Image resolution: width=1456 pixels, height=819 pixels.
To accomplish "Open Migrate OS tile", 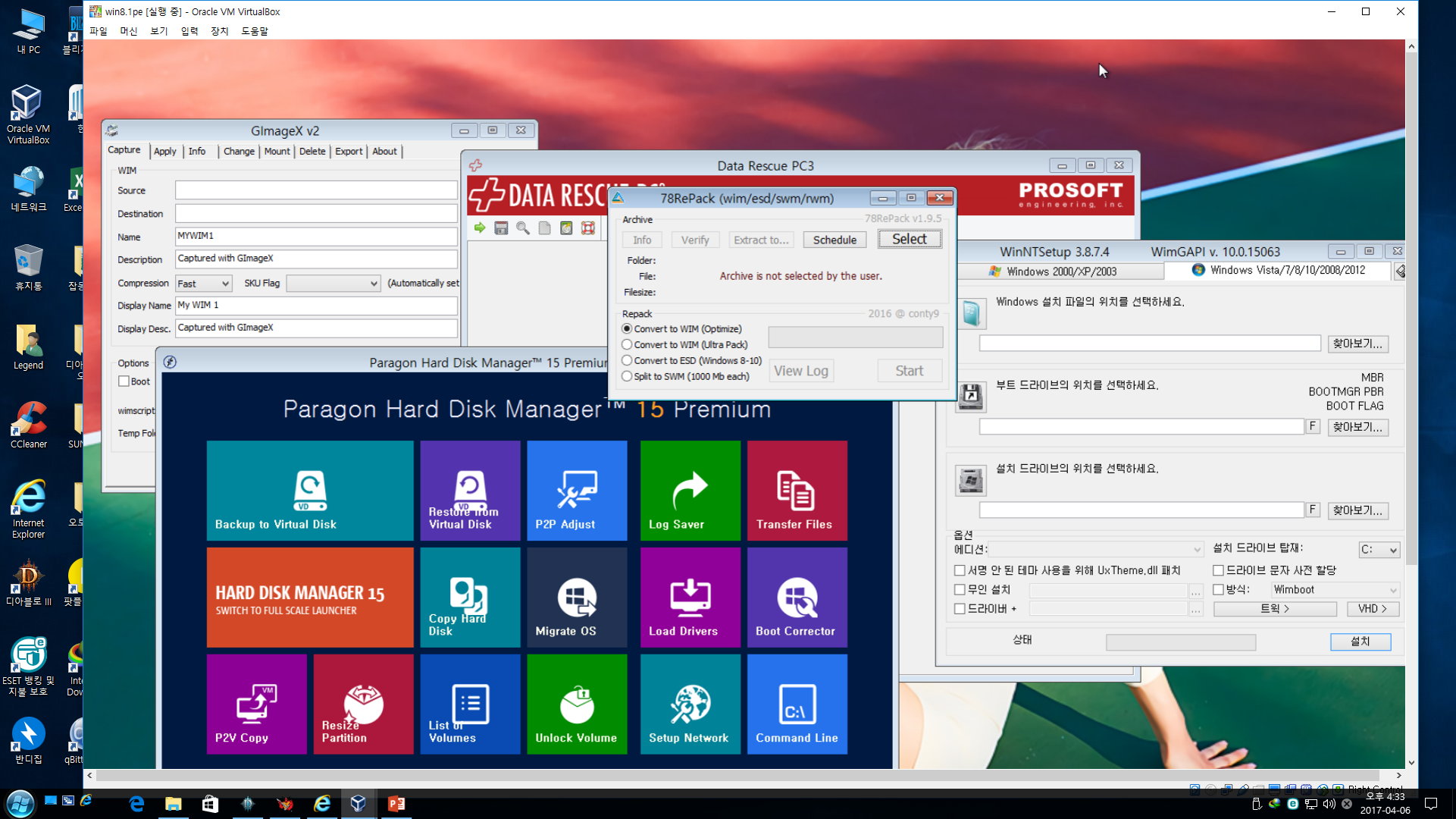I will 577,598.
